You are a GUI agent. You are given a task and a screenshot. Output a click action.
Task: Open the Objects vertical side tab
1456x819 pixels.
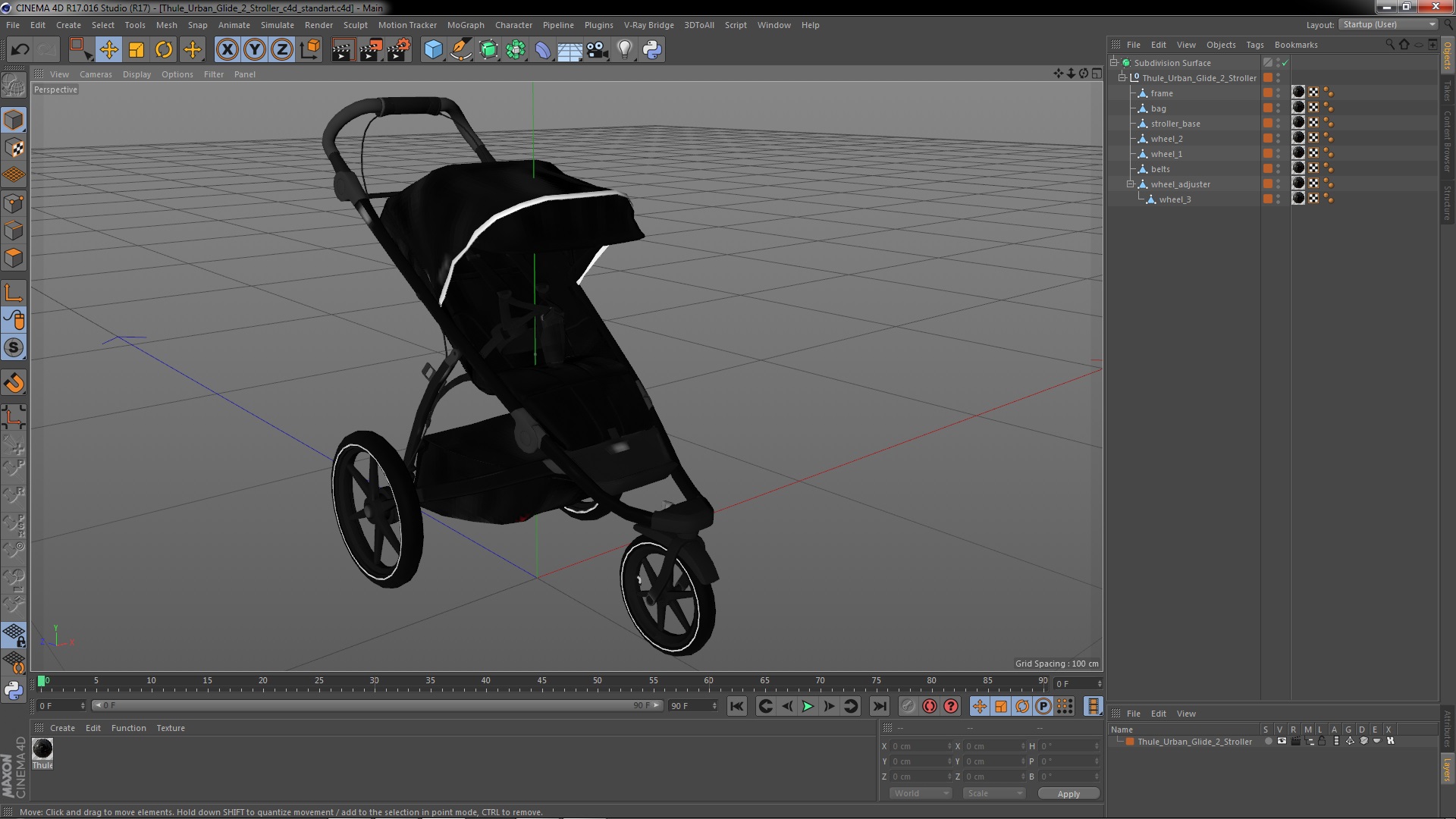point(1447,55)
